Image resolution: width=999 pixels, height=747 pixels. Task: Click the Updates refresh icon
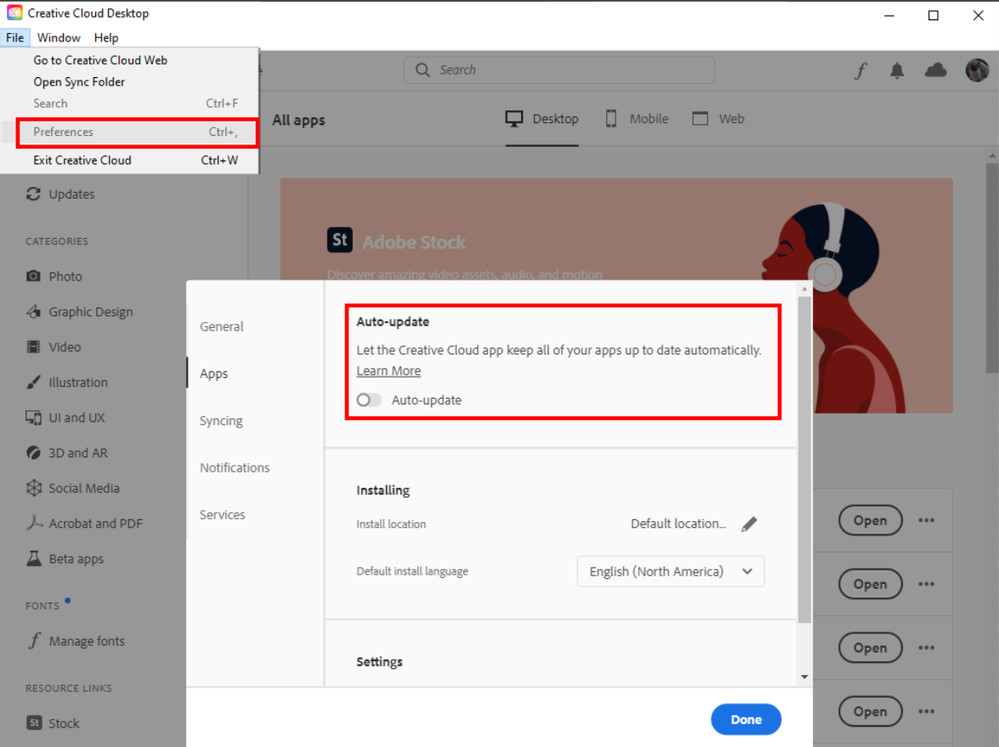[x=33, y=194]
